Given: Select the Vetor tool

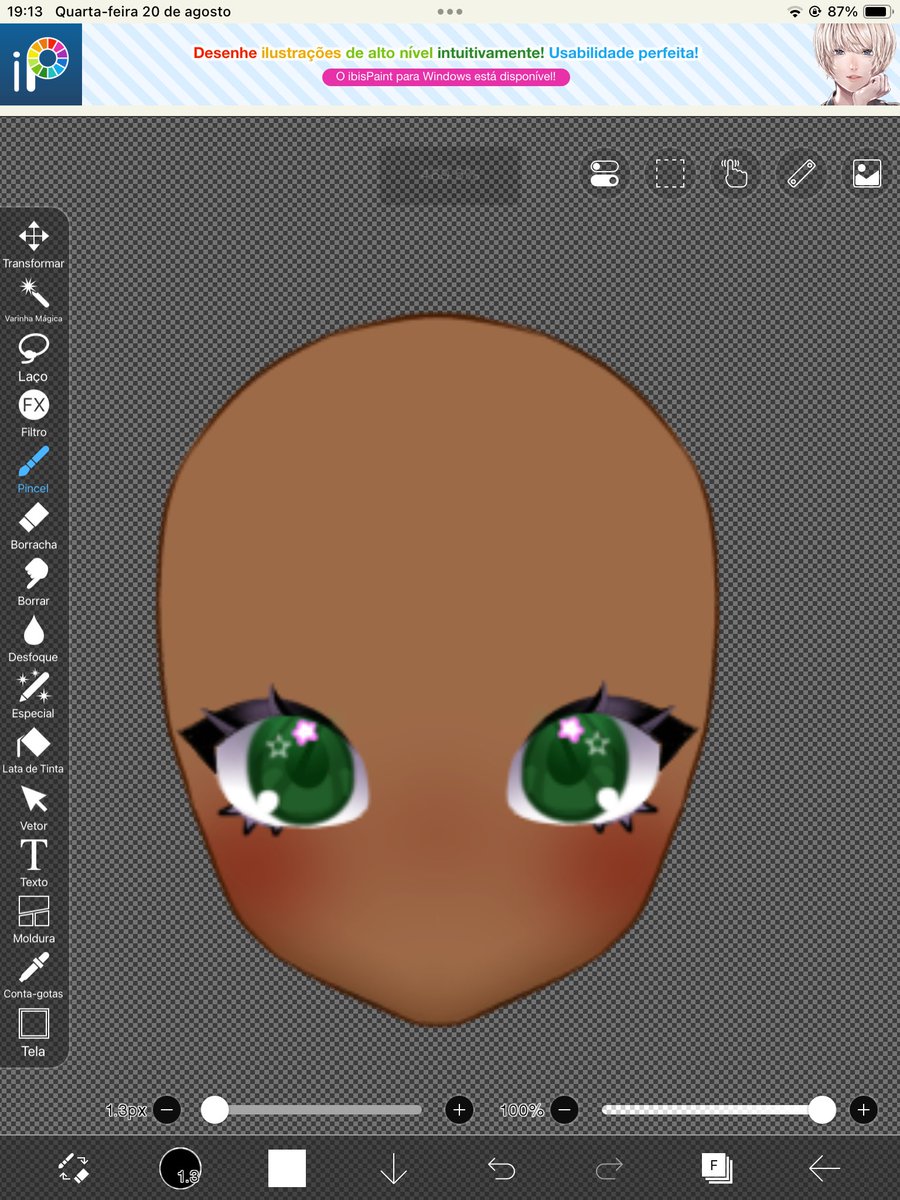Looking at the screenshot, I should point(33,807).
